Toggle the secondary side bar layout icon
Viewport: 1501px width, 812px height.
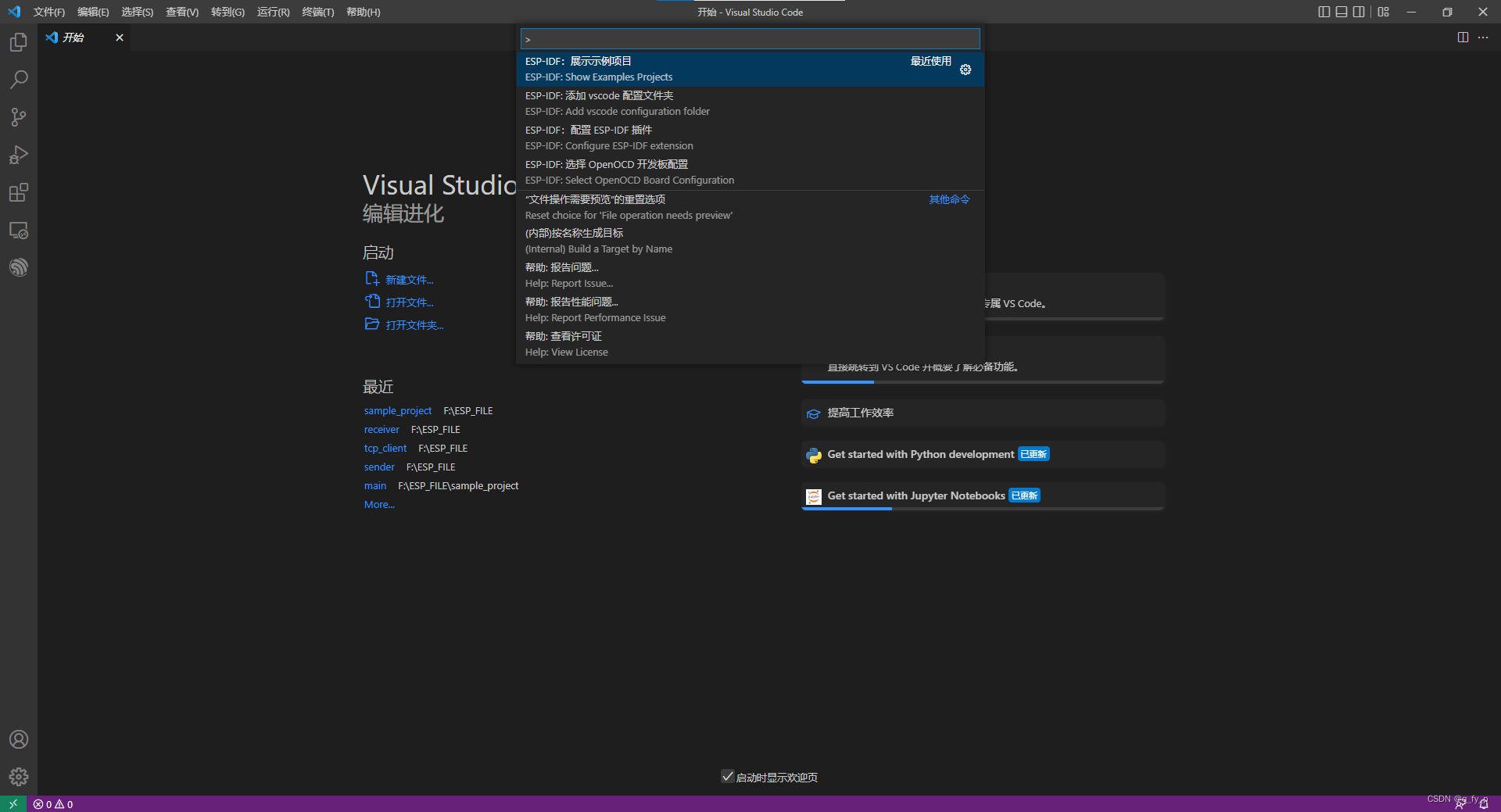pos(1359,12)
